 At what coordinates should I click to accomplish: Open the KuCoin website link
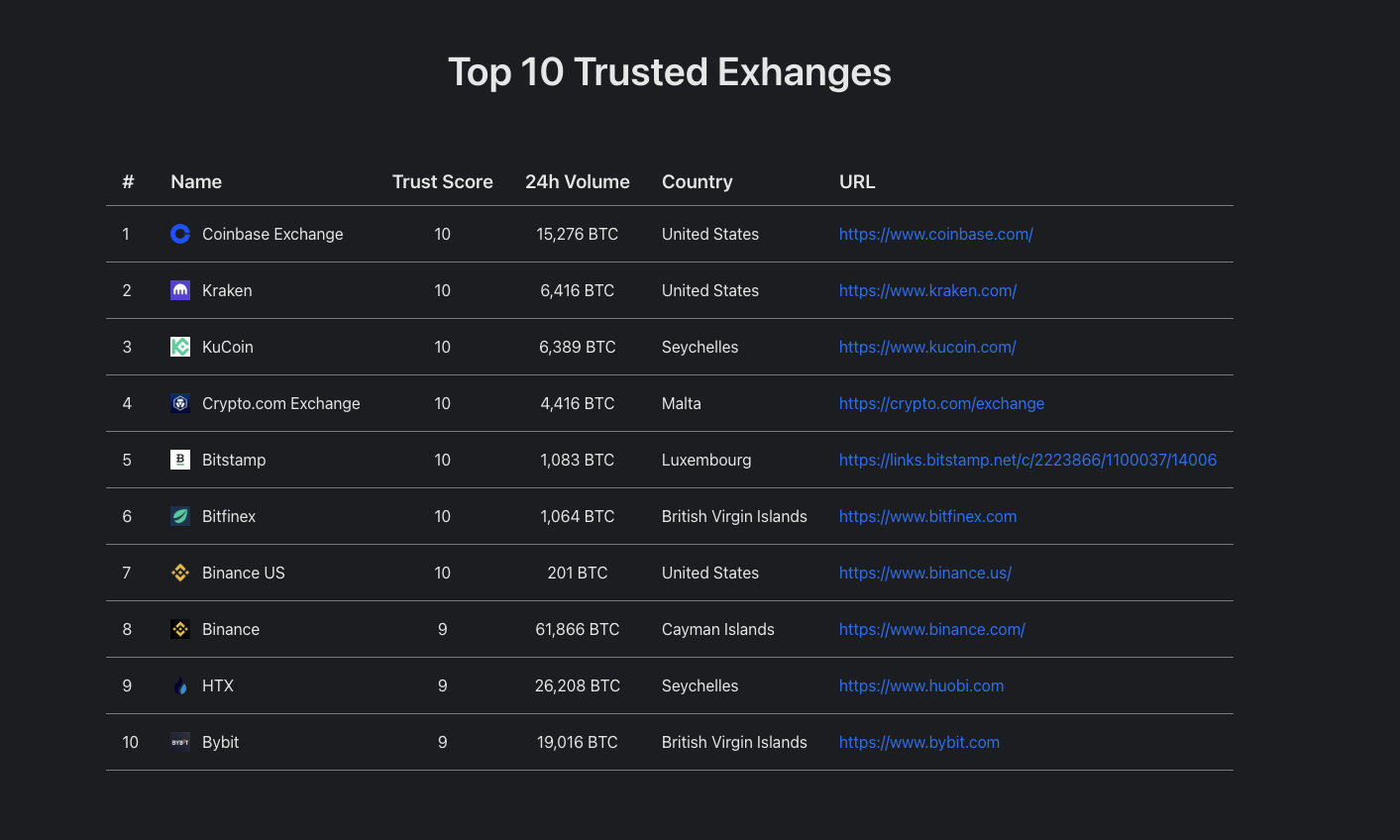pos(927,347)
